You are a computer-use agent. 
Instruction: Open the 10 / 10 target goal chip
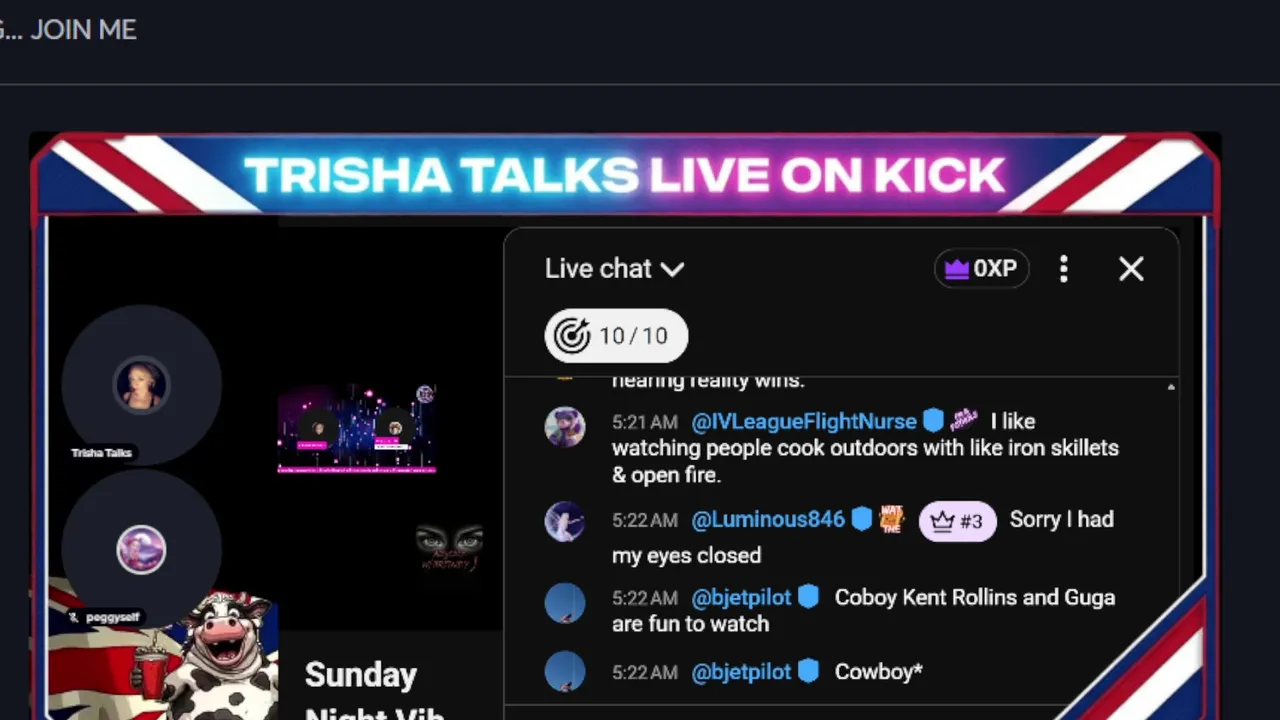tap(616, 336)
